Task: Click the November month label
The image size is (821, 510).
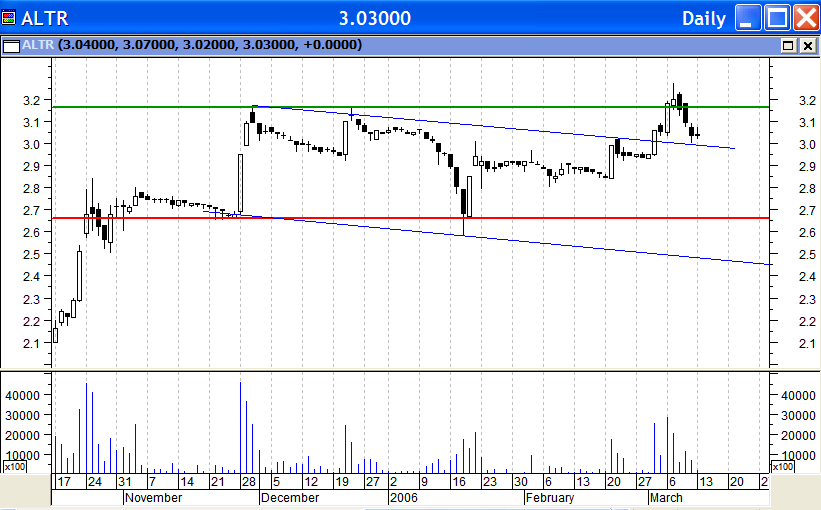Action: tap(153, 497)
